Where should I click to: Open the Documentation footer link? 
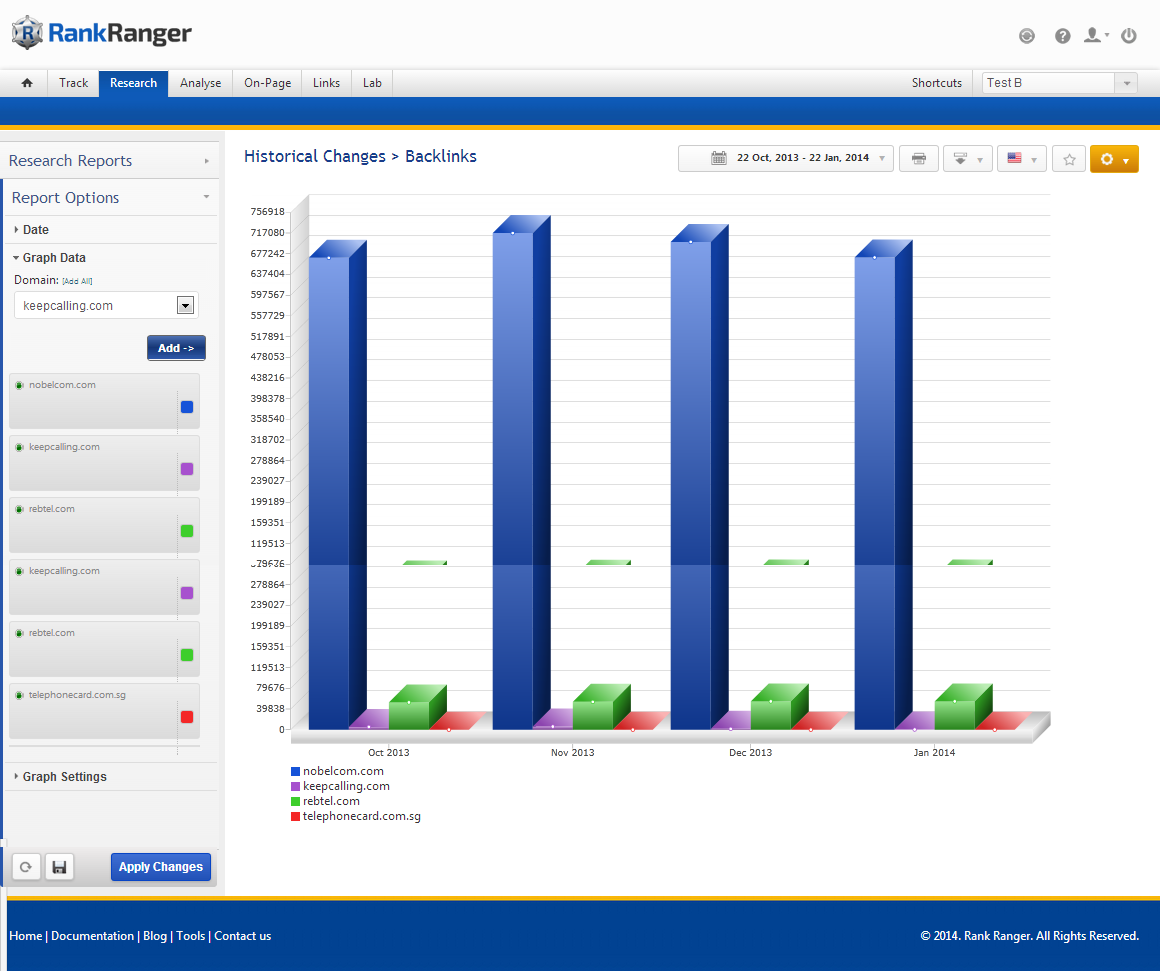tap(92, 936)
